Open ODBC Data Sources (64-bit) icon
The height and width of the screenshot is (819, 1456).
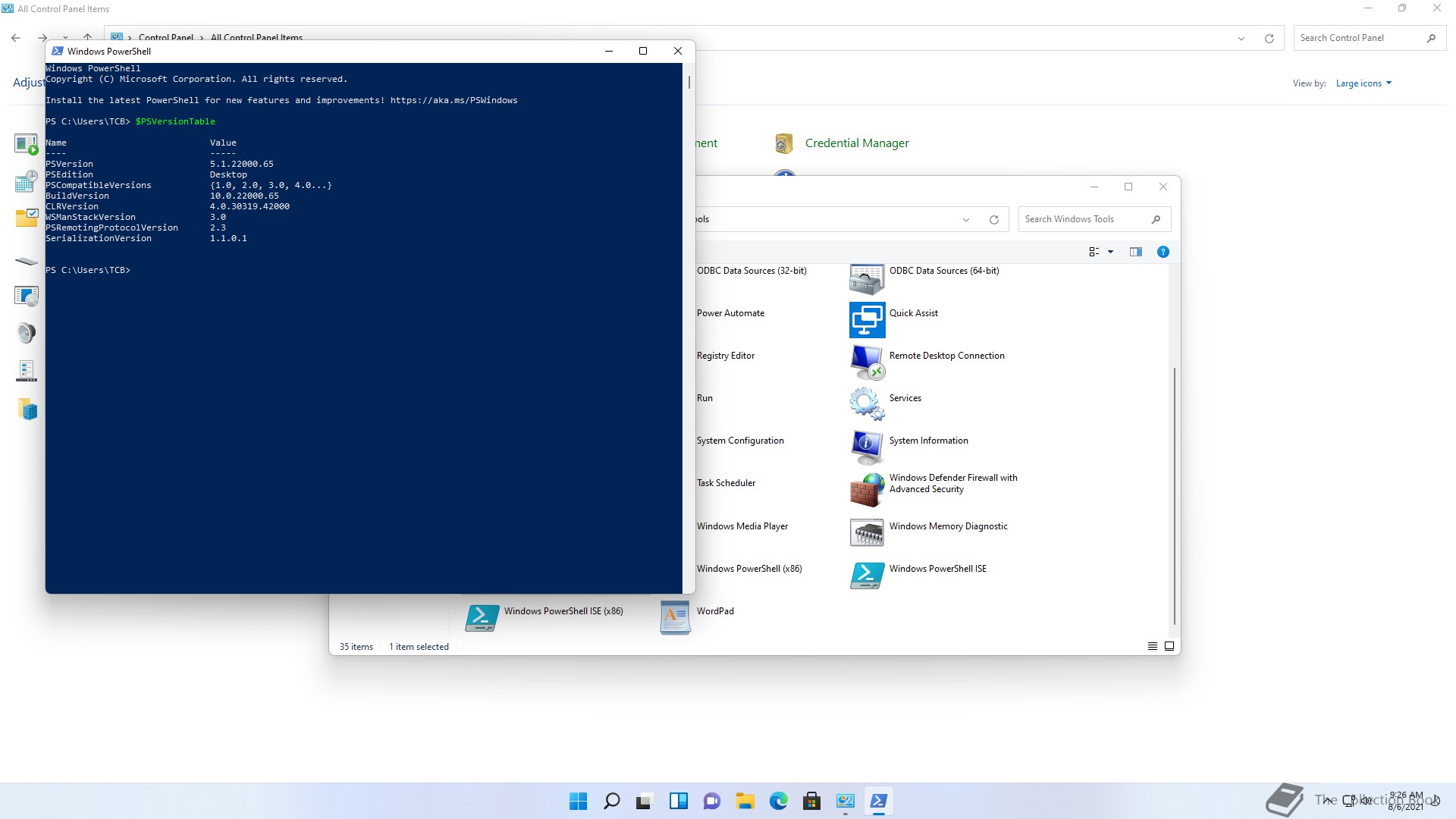[867, 279]
